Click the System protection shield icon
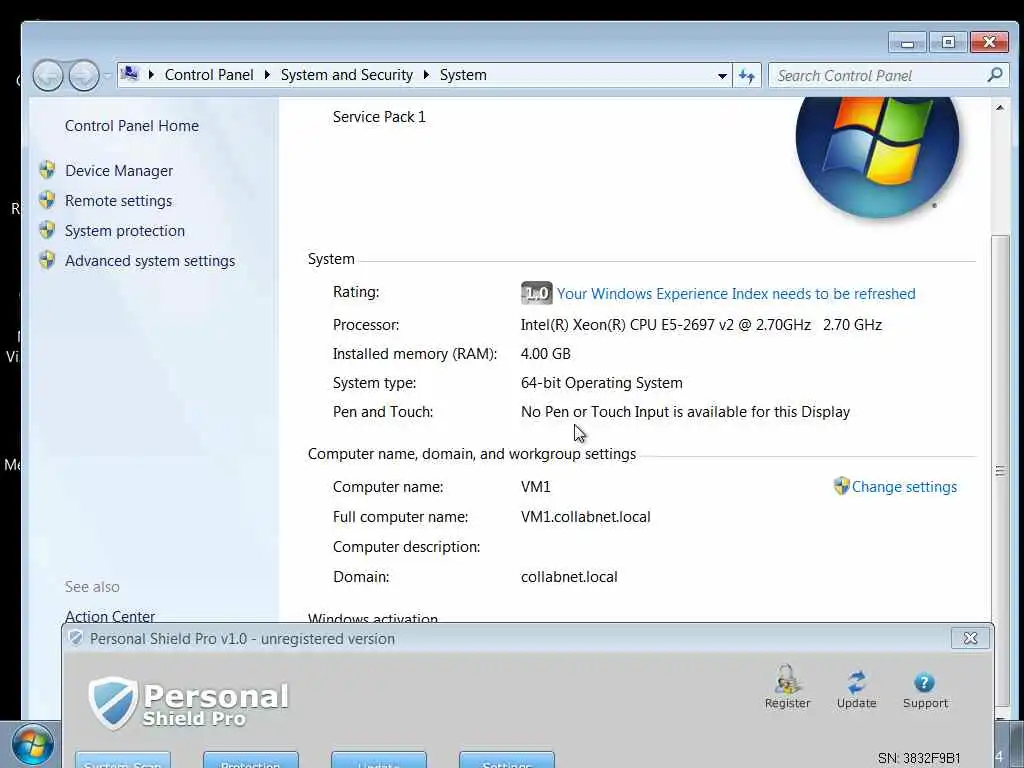This screenshot has width=1024, height=768. click(47, 230)
